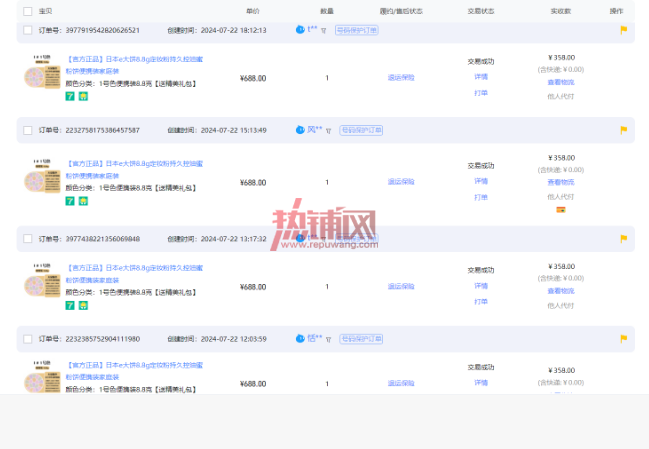Open chat icon beside buyer 恬**

[300, 339]
